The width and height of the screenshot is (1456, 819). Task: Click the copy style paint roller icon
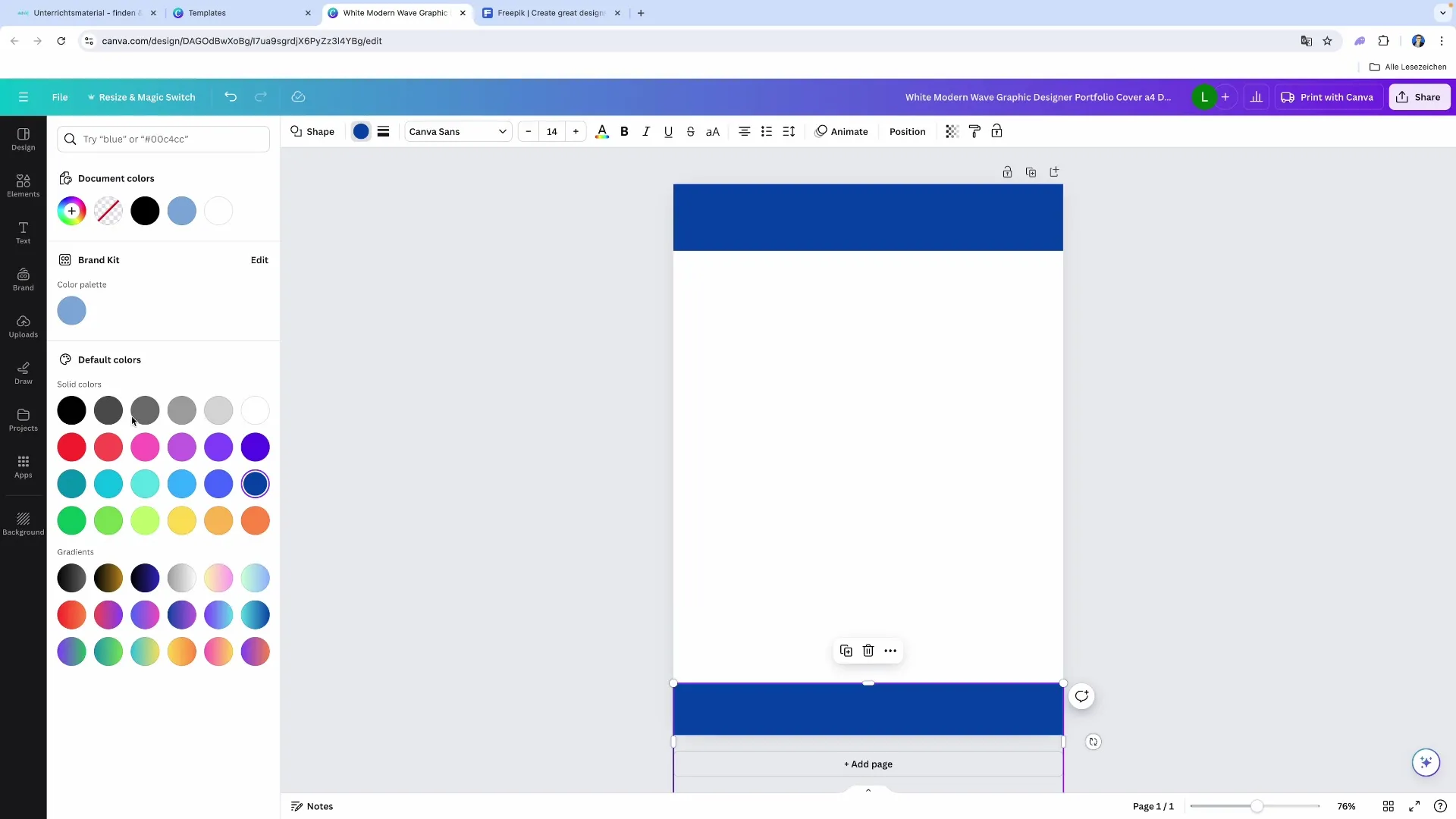click(x=974, y=131)
